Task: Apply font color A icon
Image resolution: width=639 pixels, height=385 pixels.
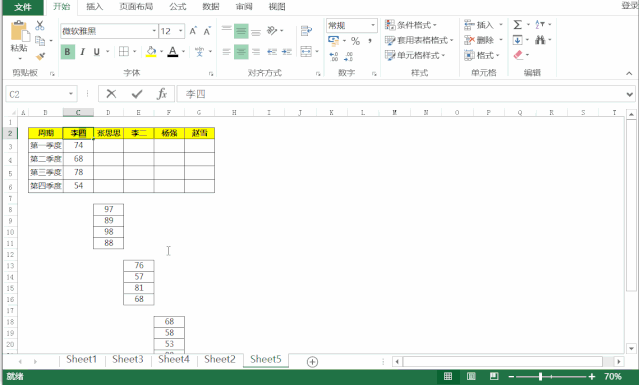Action: click(x=173, y=52)
